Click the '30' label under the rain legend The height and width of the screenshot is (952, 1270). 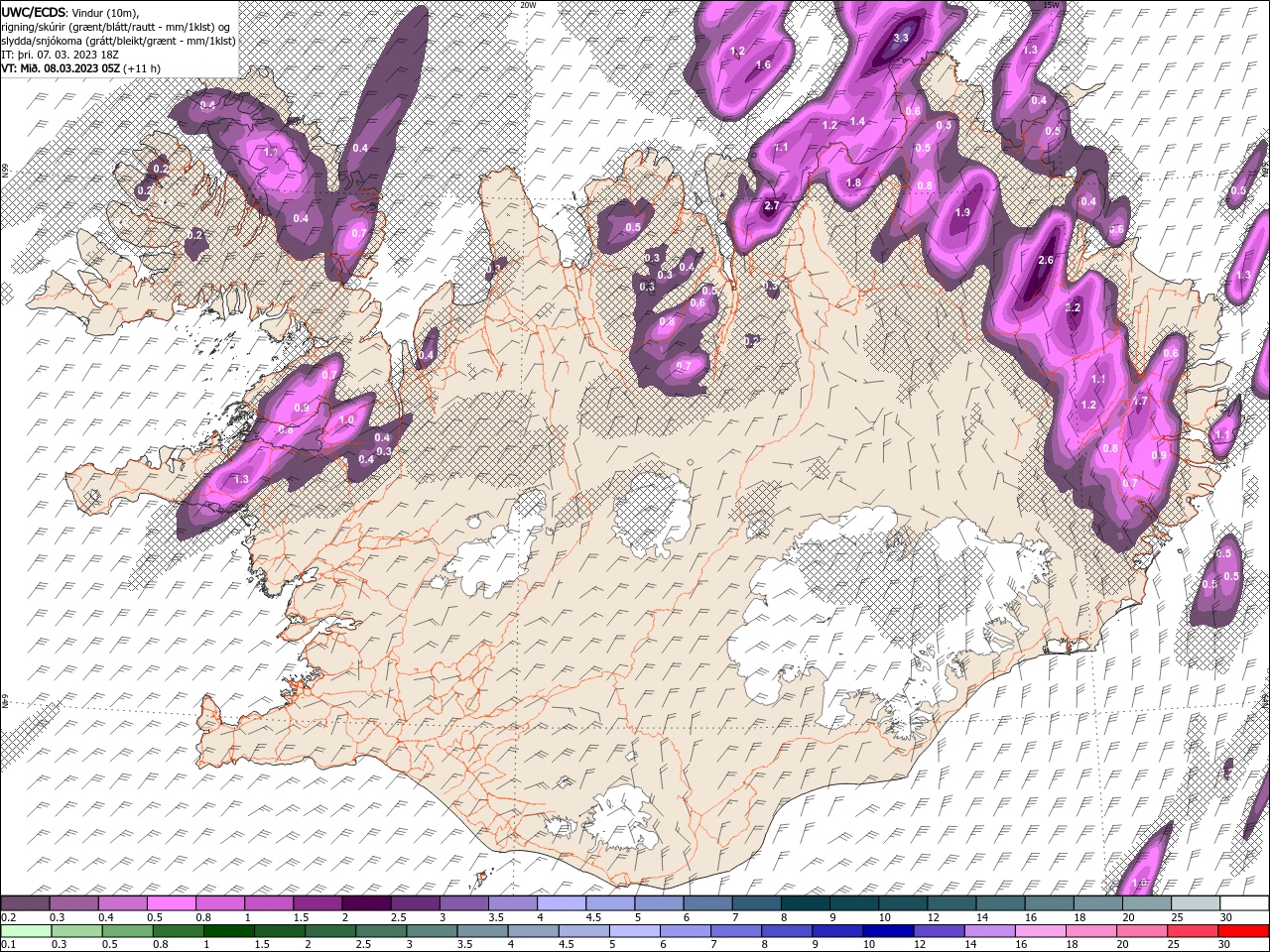tap(1224, 945)
